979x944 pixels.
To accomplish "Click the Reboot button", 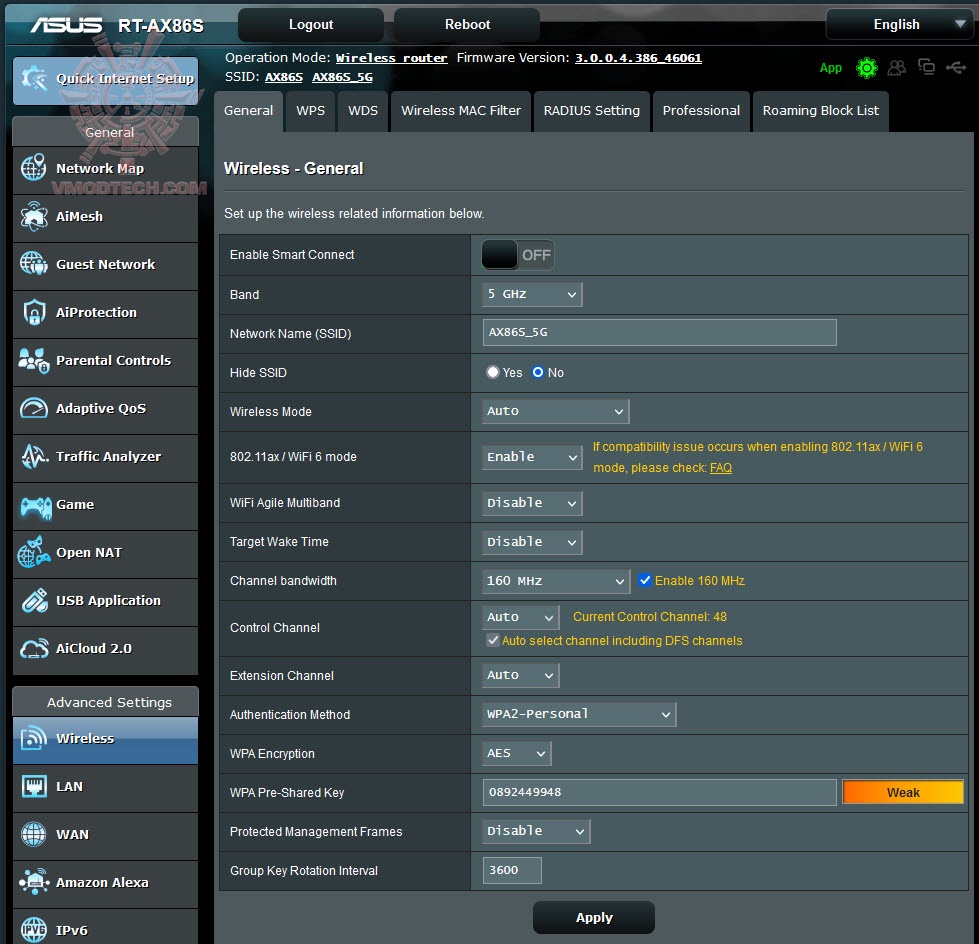I will 467,25.
